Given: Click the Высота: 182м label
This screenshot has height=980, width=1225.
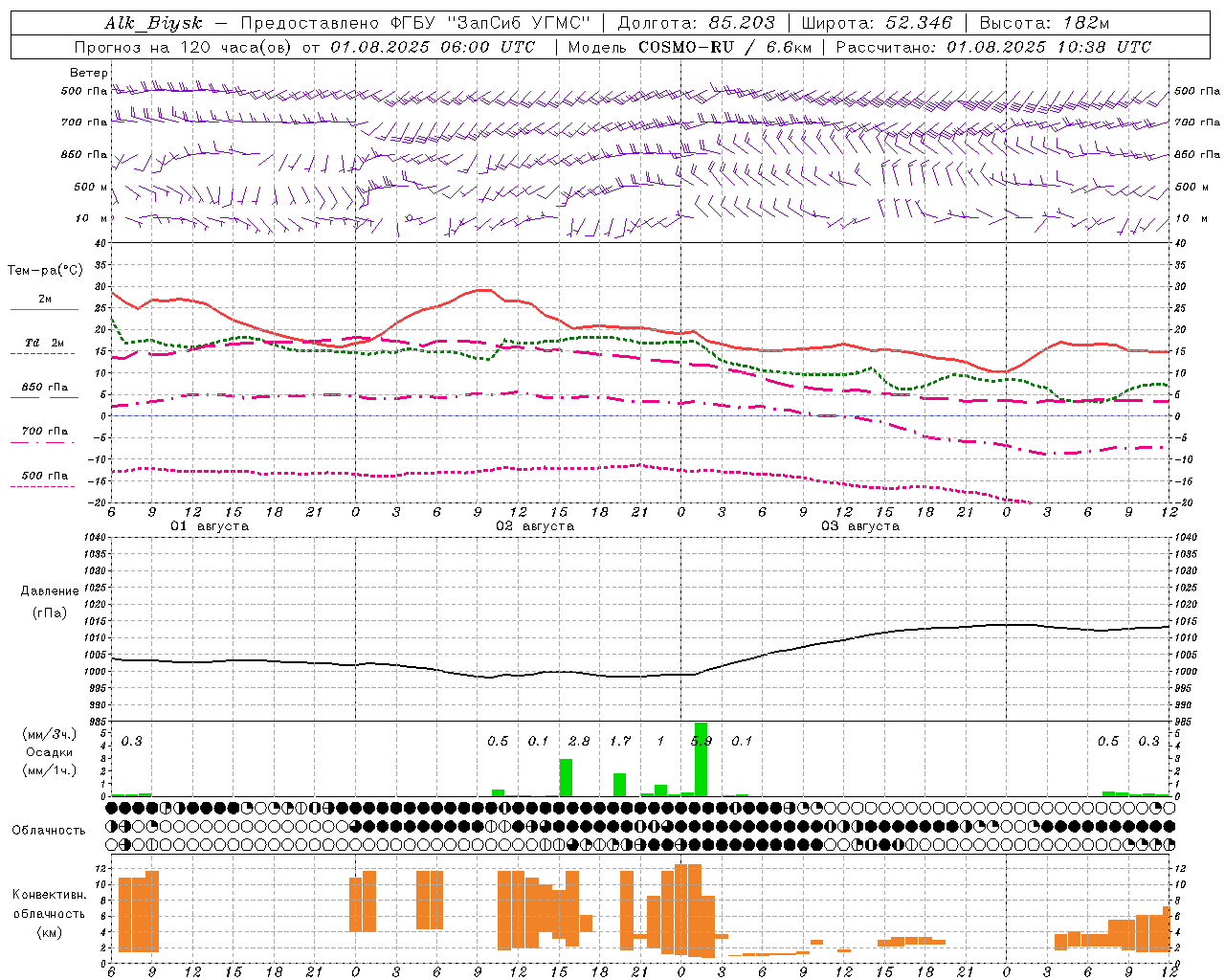Looking at the screenshot, I should point(1044,24).
